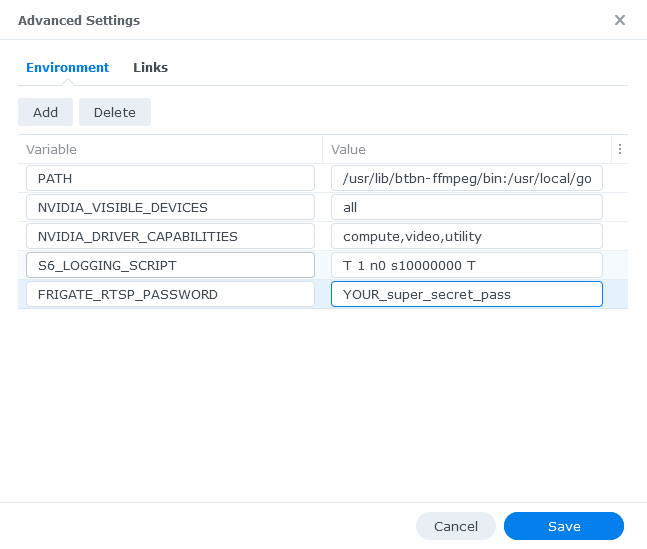The height and width of the screenshot is (549, 647).
Task: Click the Variable column header
Action: (170, 149)
